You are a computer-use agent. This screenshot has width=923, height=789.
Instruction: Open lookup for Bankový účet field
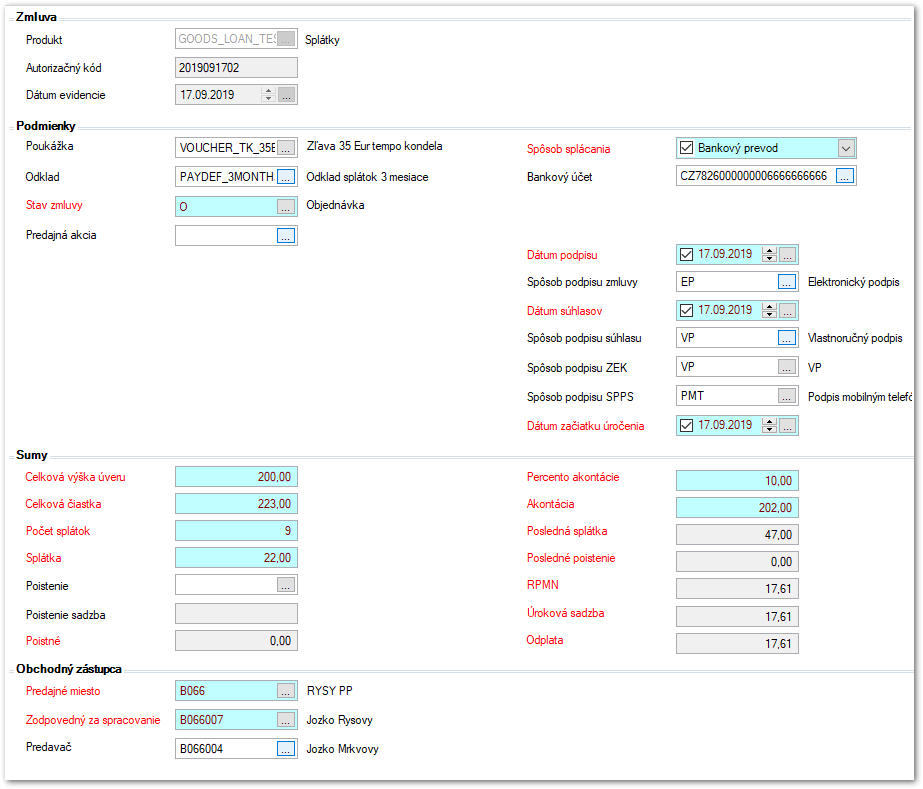pyautogui.click(x=845, y=176)
